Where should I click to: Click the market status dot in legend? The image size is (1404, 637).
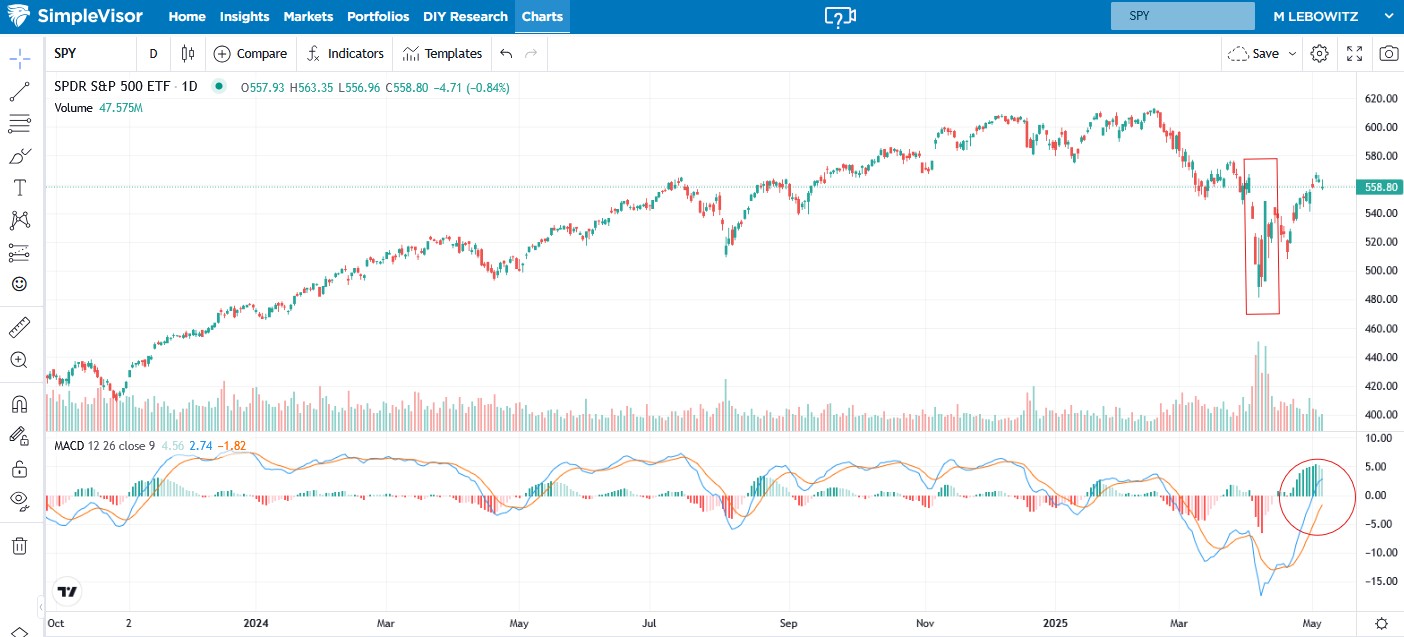pos(220,87)
